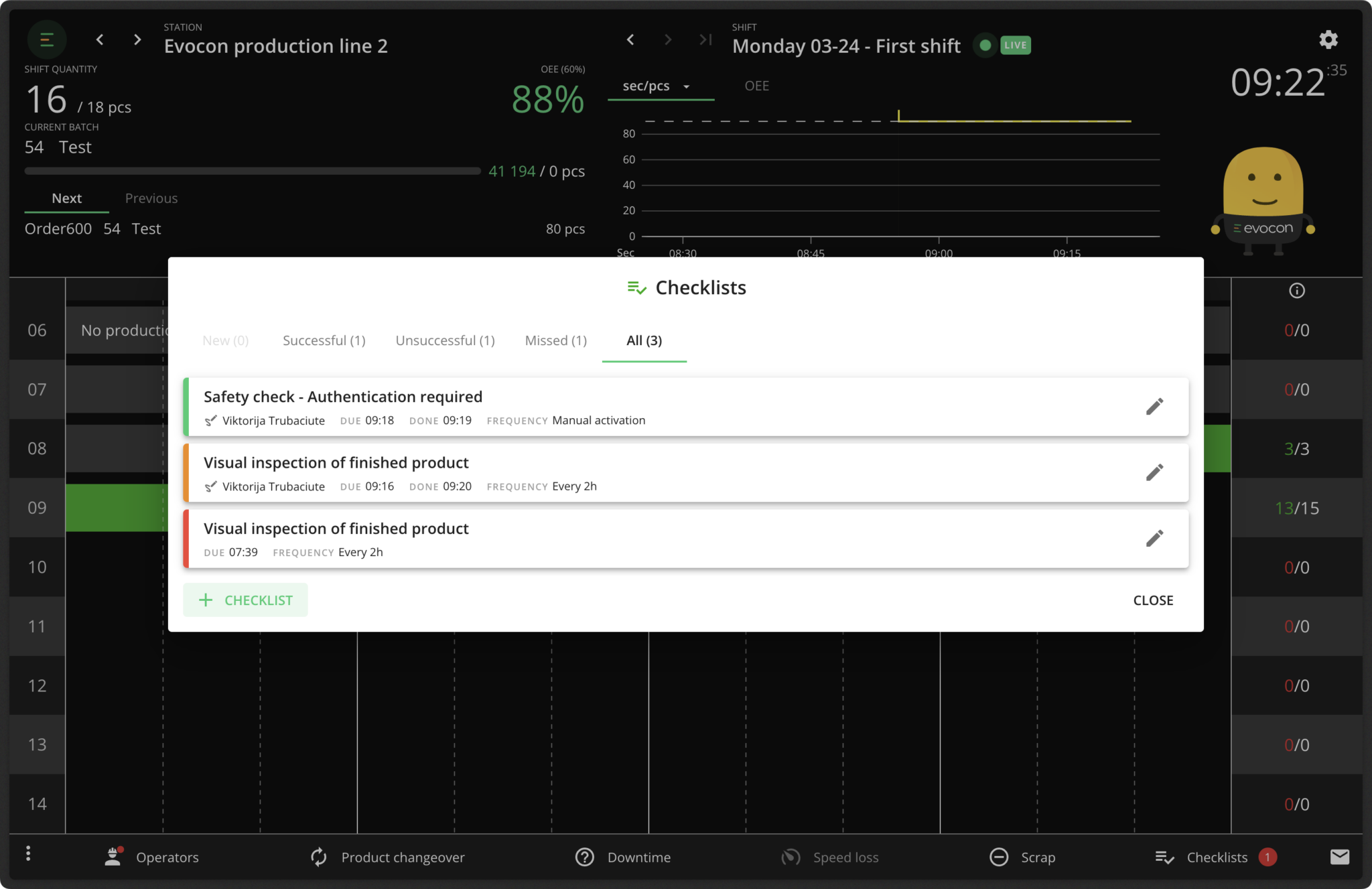Show the Previous batch tab
Viewport: 1372px width, 889px height.
[x=151, y=199]
